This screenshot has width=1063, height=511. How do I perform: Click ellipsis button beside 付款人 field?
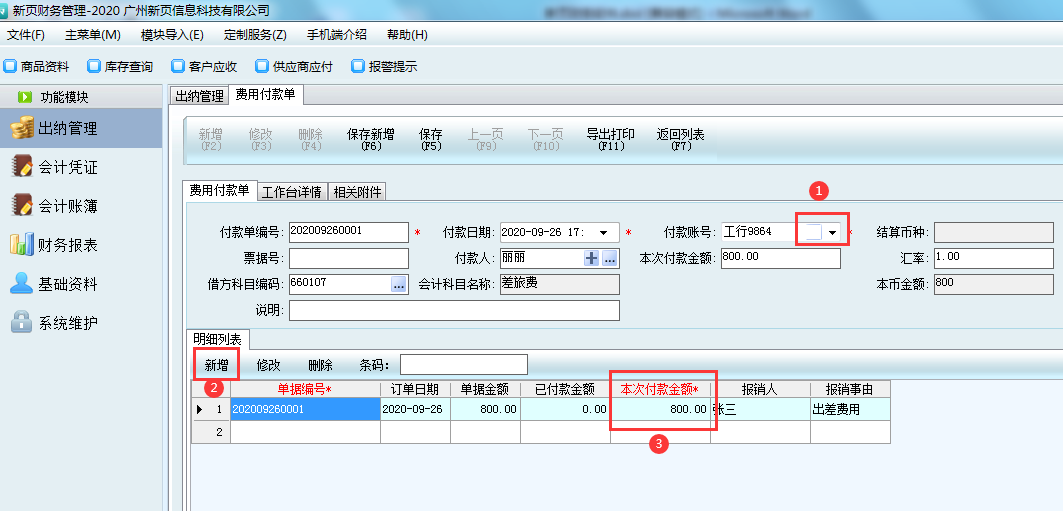(609, 258)
